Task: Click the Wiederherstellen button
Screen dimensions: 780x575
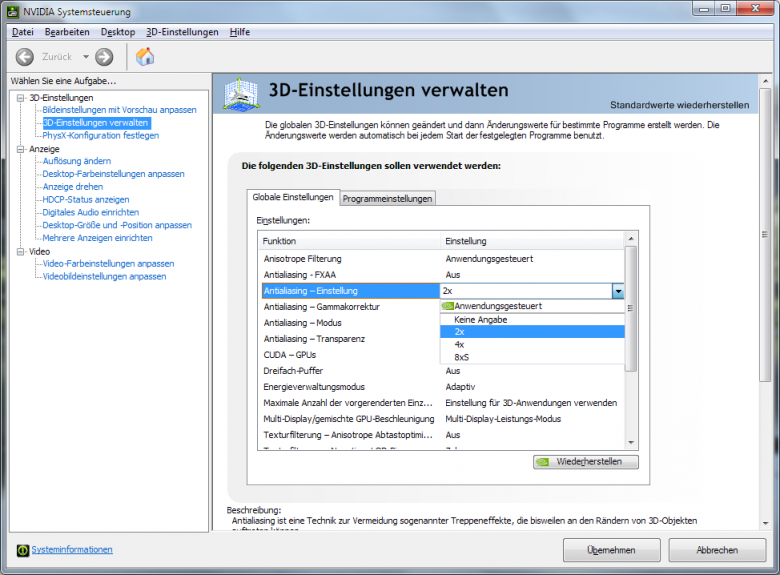Action: tap(586, 462)
